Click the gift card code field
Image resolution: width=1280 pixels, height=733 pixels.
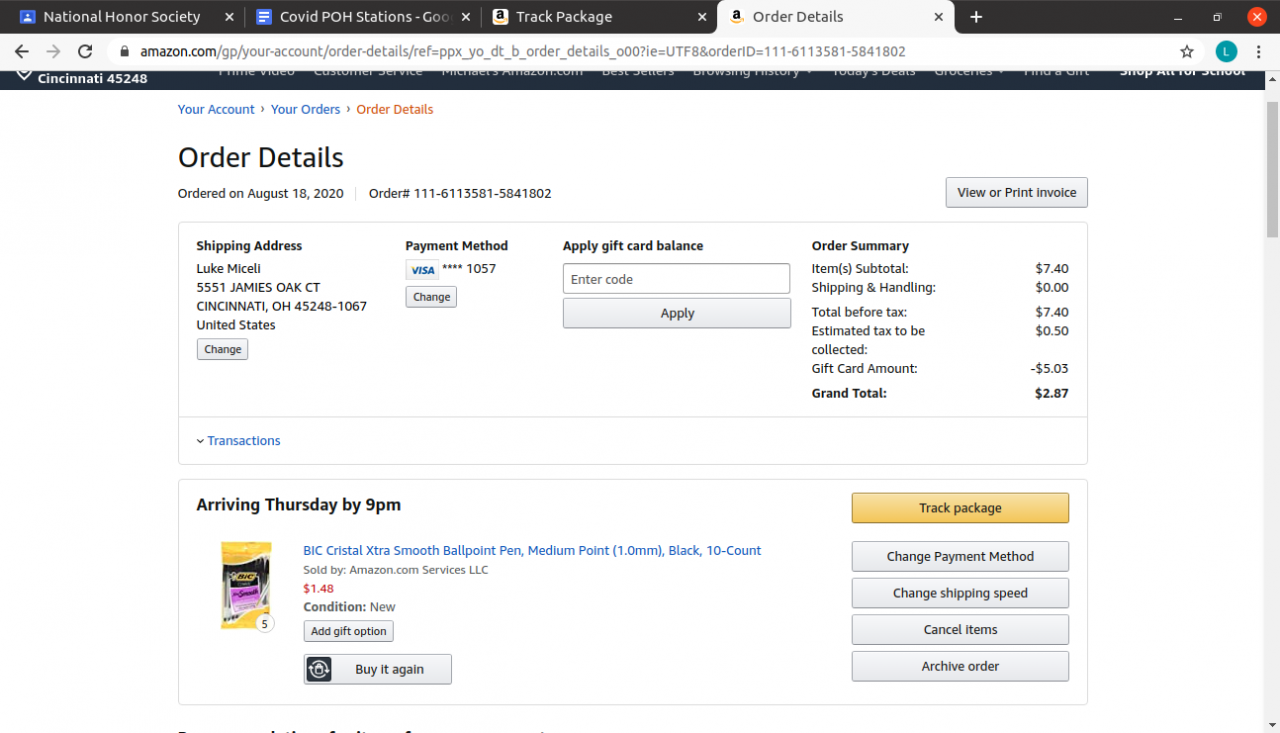[x=676, y=279]
